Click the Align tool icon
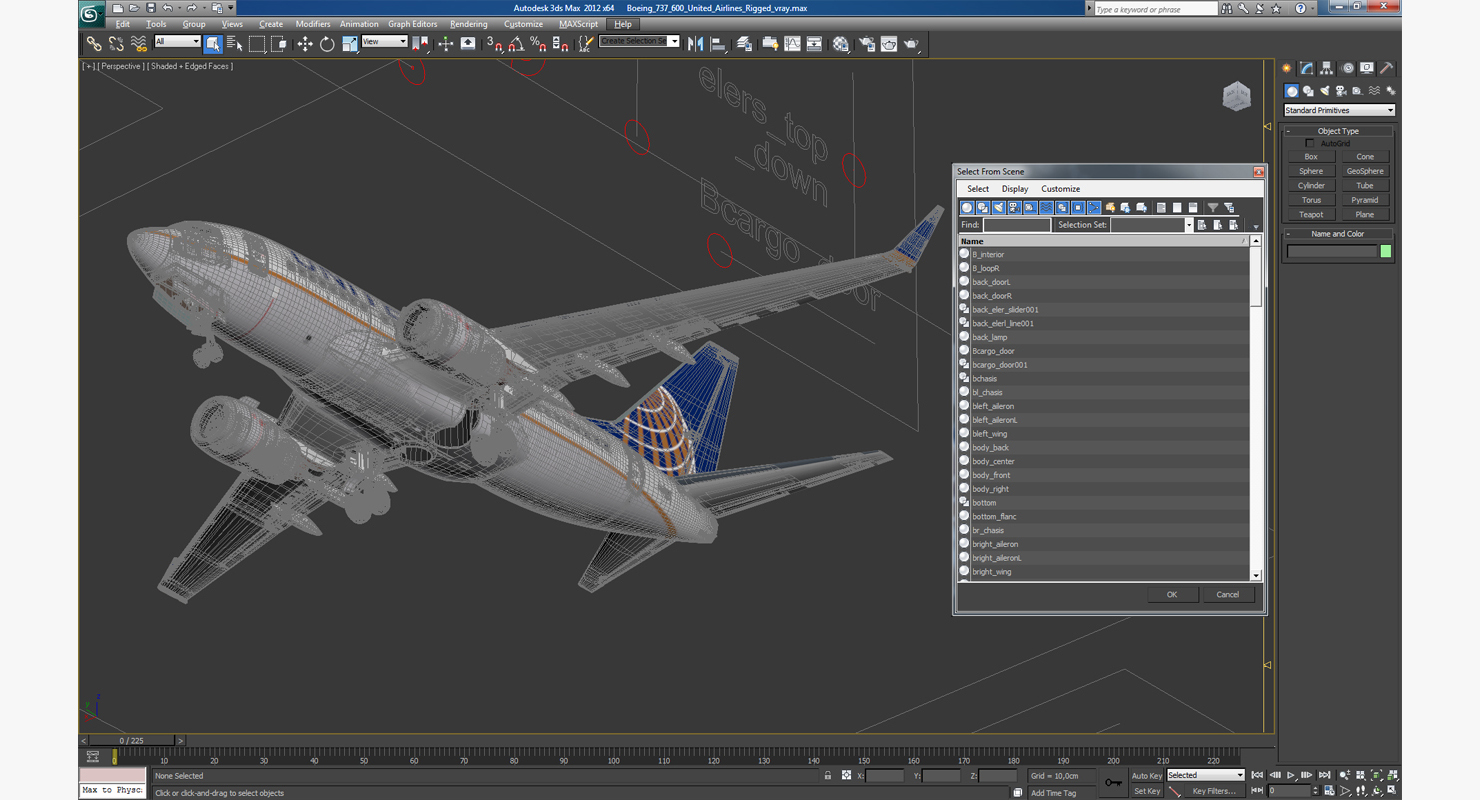Viewport: 1480px width, 800px height. click(x=718, y=43)
